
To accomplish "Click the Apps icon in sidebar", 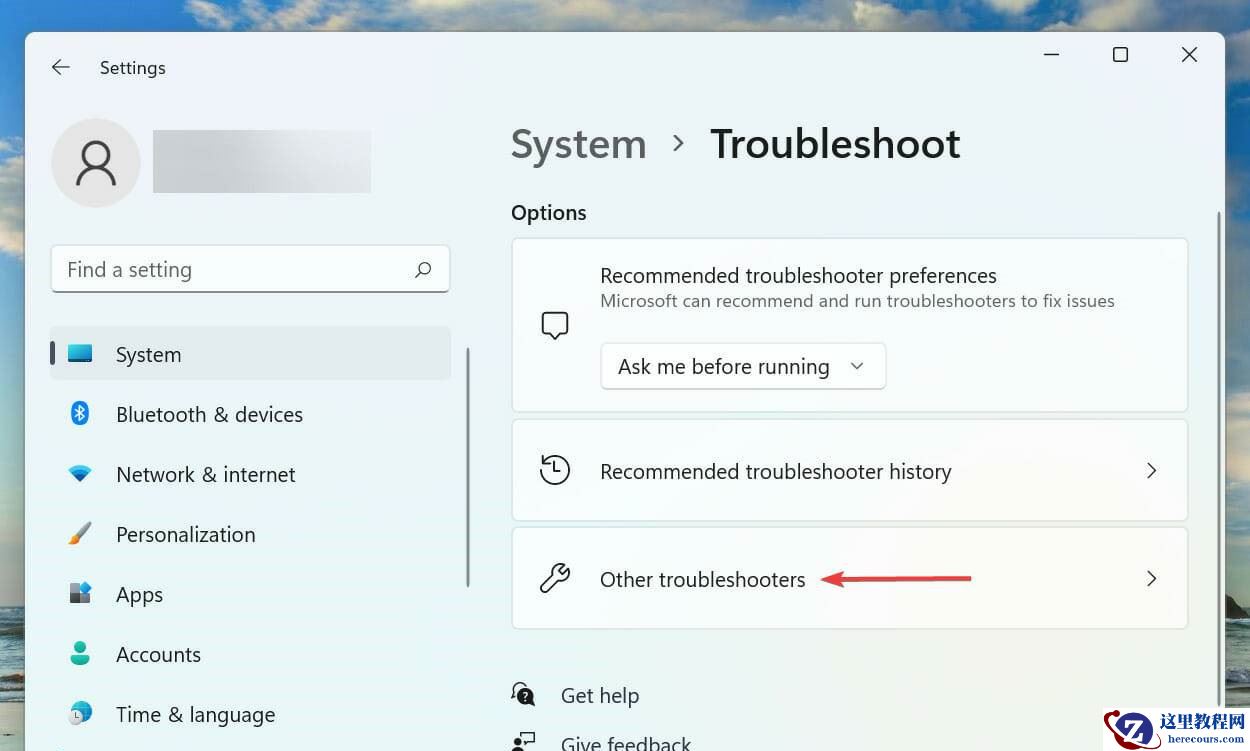I will tap(80, 593).
